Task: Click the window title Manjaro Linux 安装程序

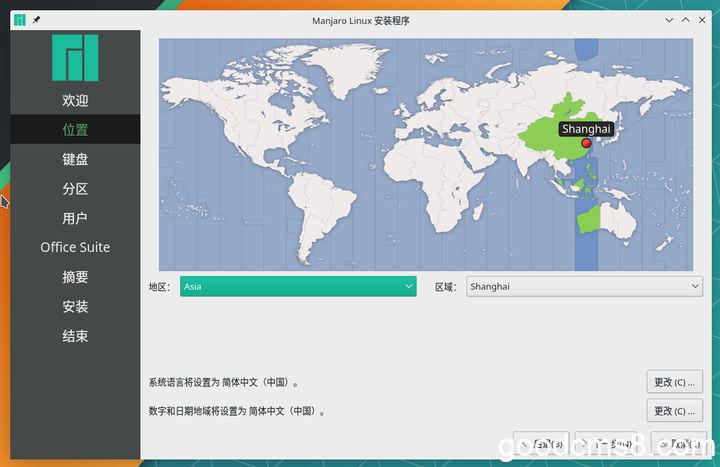Action: [x=360, y=21]
